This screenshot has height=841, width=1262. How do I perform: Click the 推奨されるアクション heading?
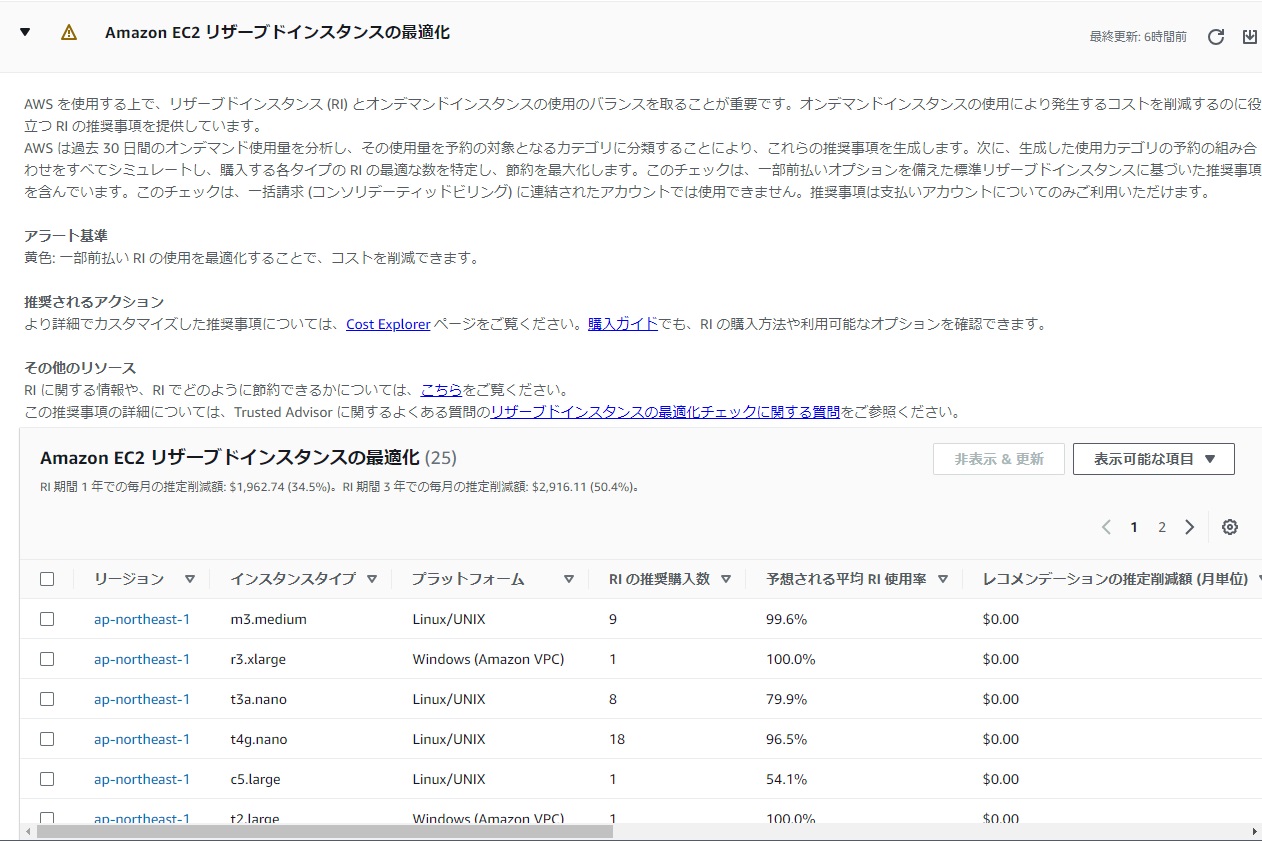click(94, 302)
